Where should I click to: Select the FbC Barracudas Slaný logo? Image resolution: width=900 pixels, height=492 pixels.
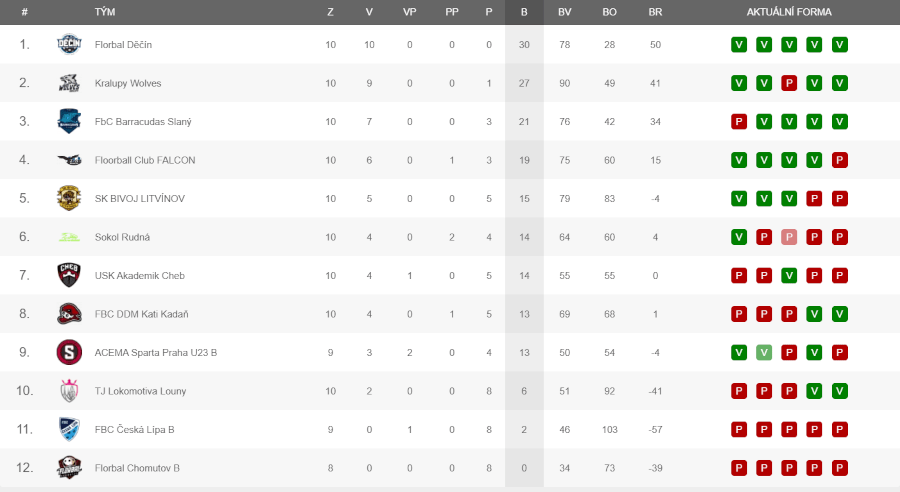69,121
